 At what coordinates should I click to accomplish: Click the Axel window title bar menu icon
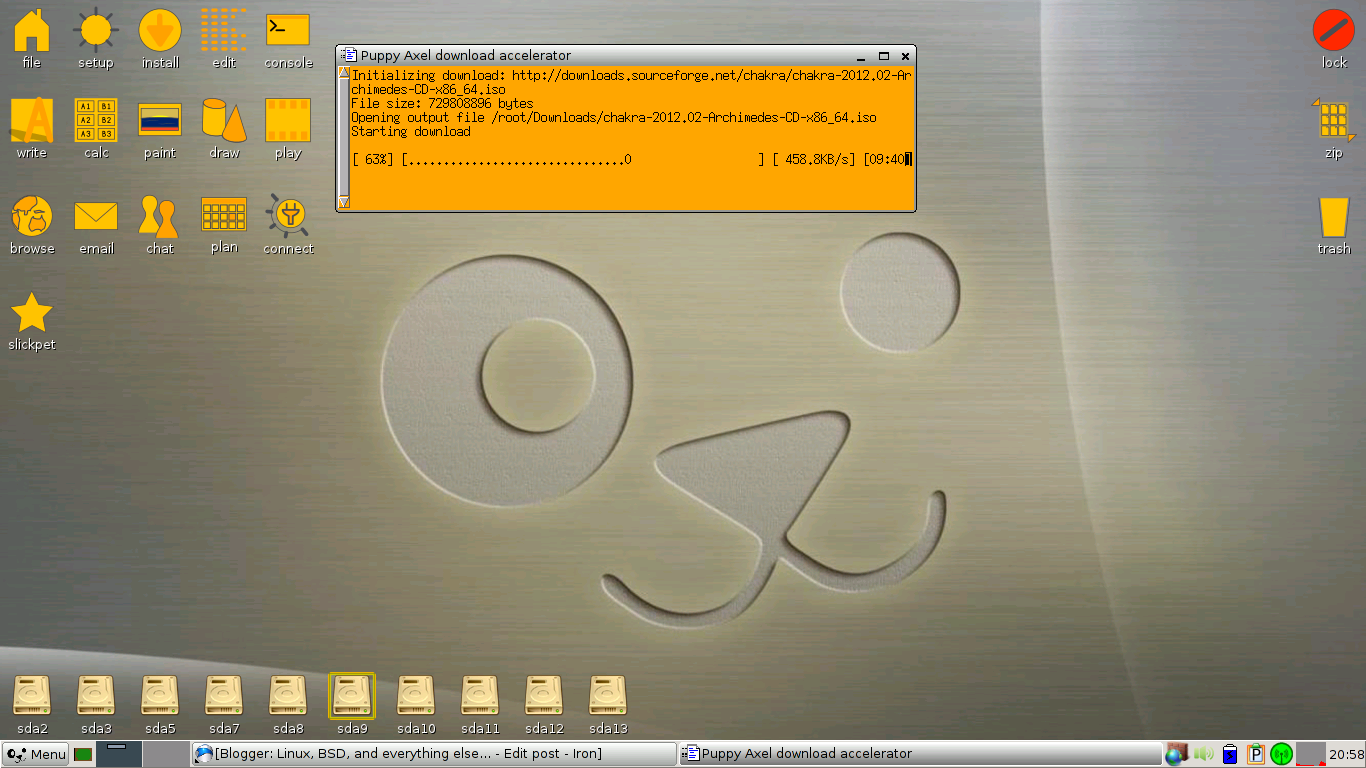click(348, 56)
